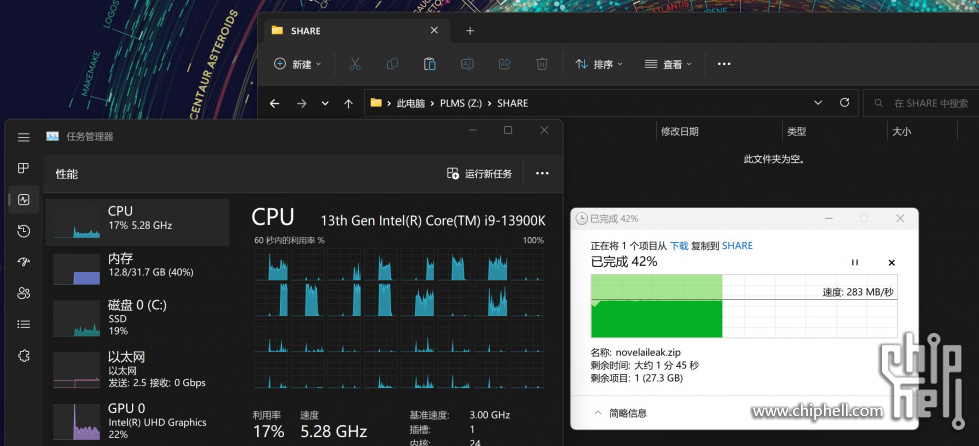Screen dimensions: 979x446
Task: Click SHARE breadcrumb in address bar
Action: [x=513, y=103]
